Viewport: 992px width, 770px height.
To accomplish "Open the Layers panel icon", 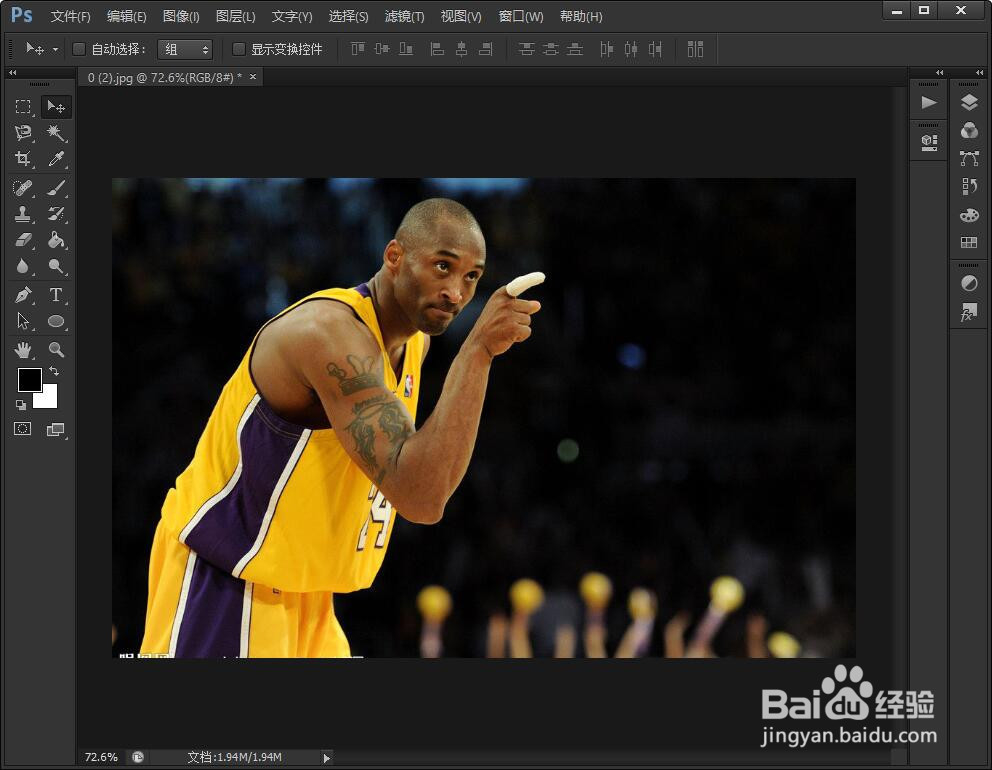I will pyautogui.click(x=969, y=102).
